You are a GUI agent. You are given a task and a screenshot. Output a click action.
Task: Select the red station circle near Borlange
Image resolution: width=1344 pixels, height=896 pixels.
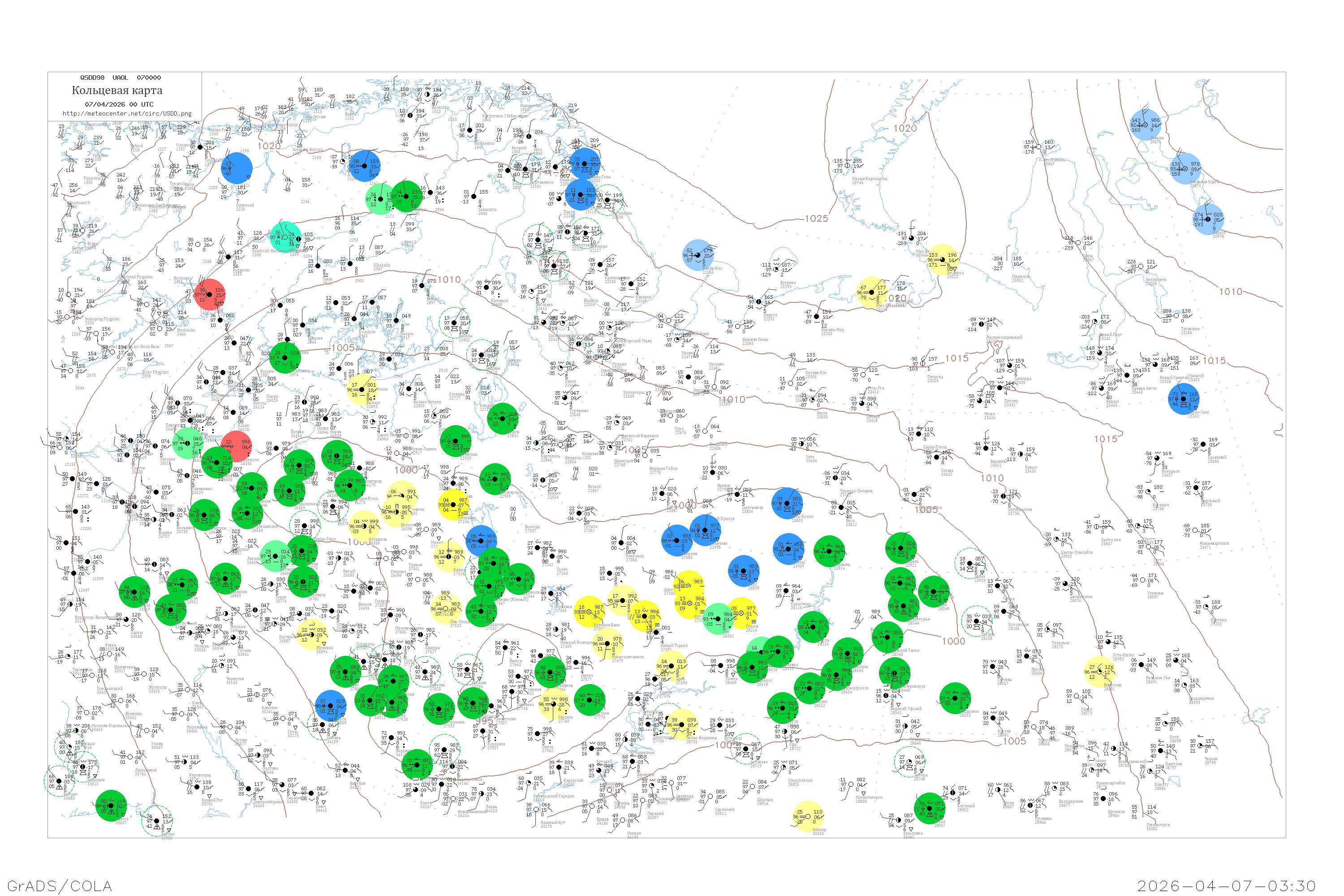209,295
